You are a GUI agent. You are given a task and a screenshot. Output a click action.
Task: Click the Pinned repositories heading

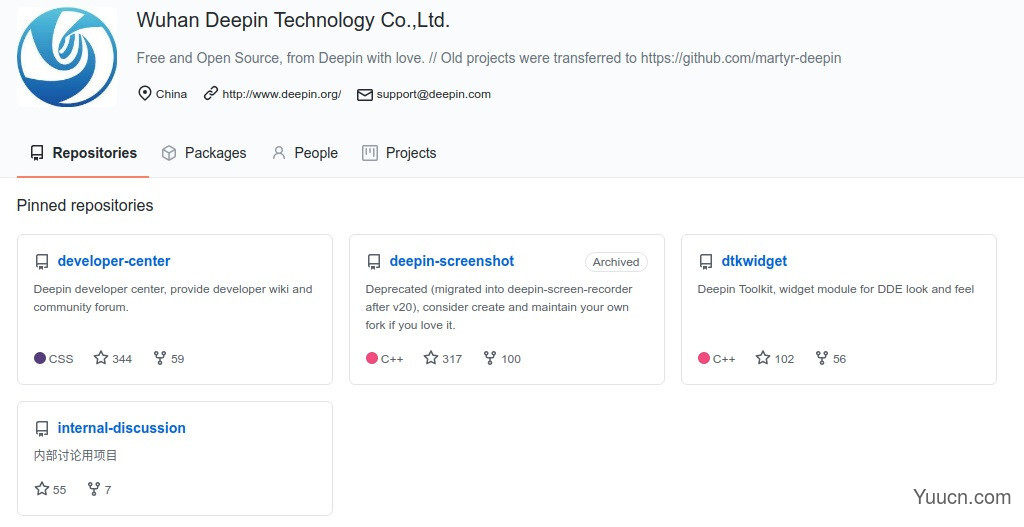tap(85, 205)
